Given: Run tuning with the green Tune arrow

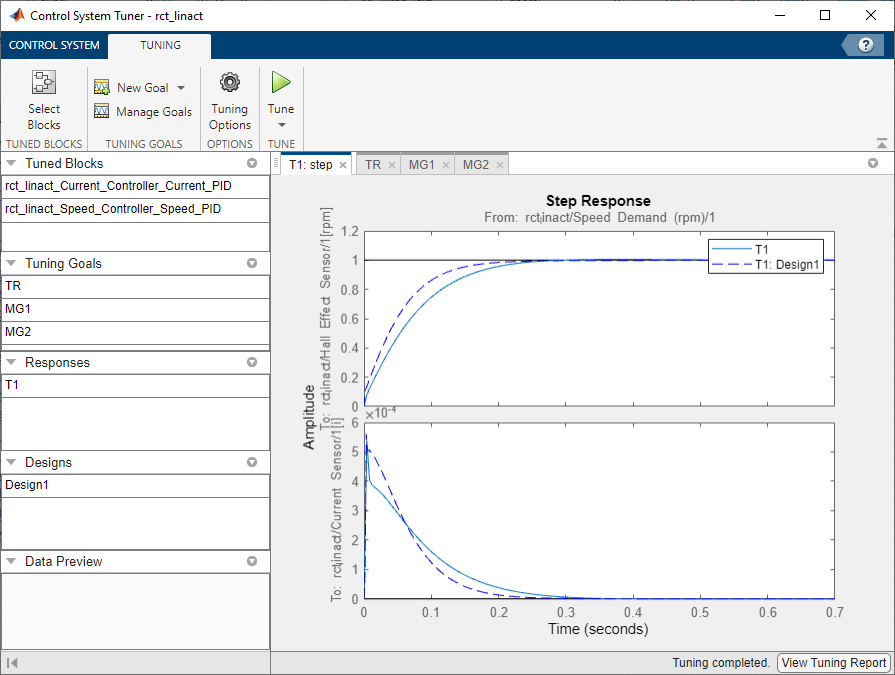Looking at the screenshot, I should pos(281,83).
